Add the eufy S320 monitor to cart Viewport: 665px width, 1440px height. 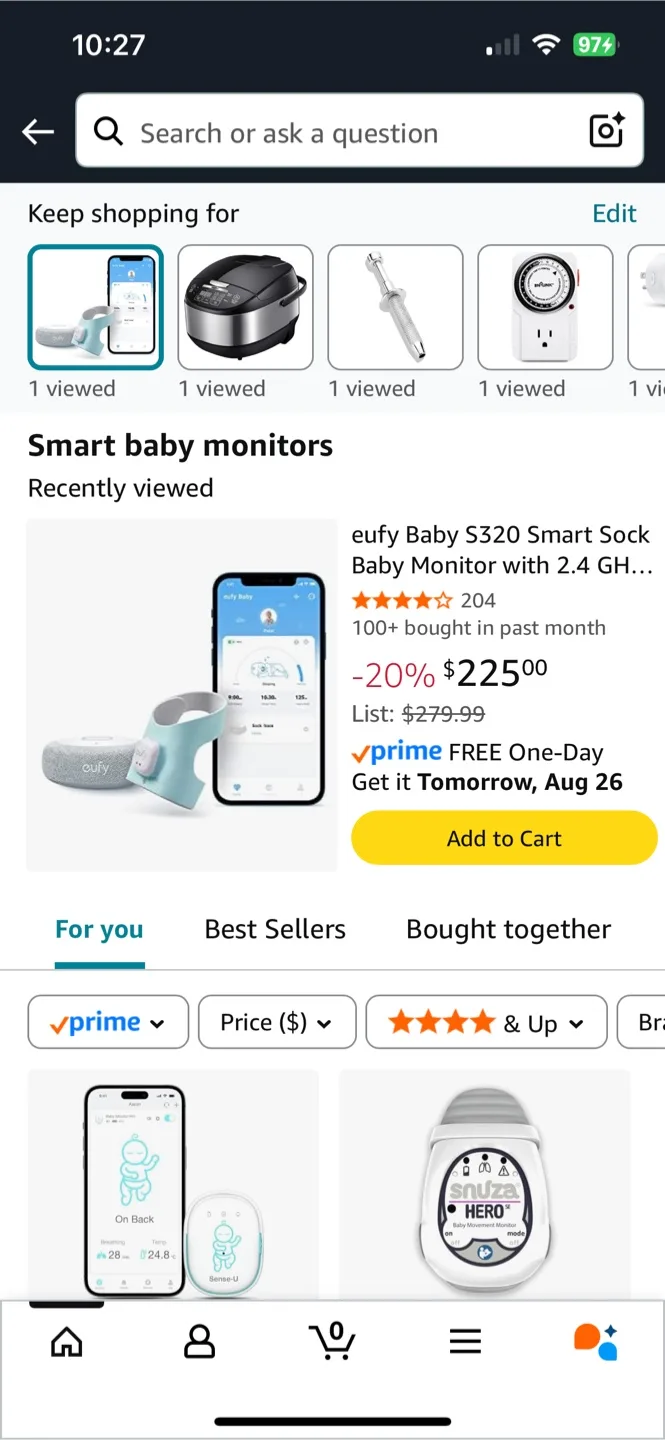pos(504,838)
